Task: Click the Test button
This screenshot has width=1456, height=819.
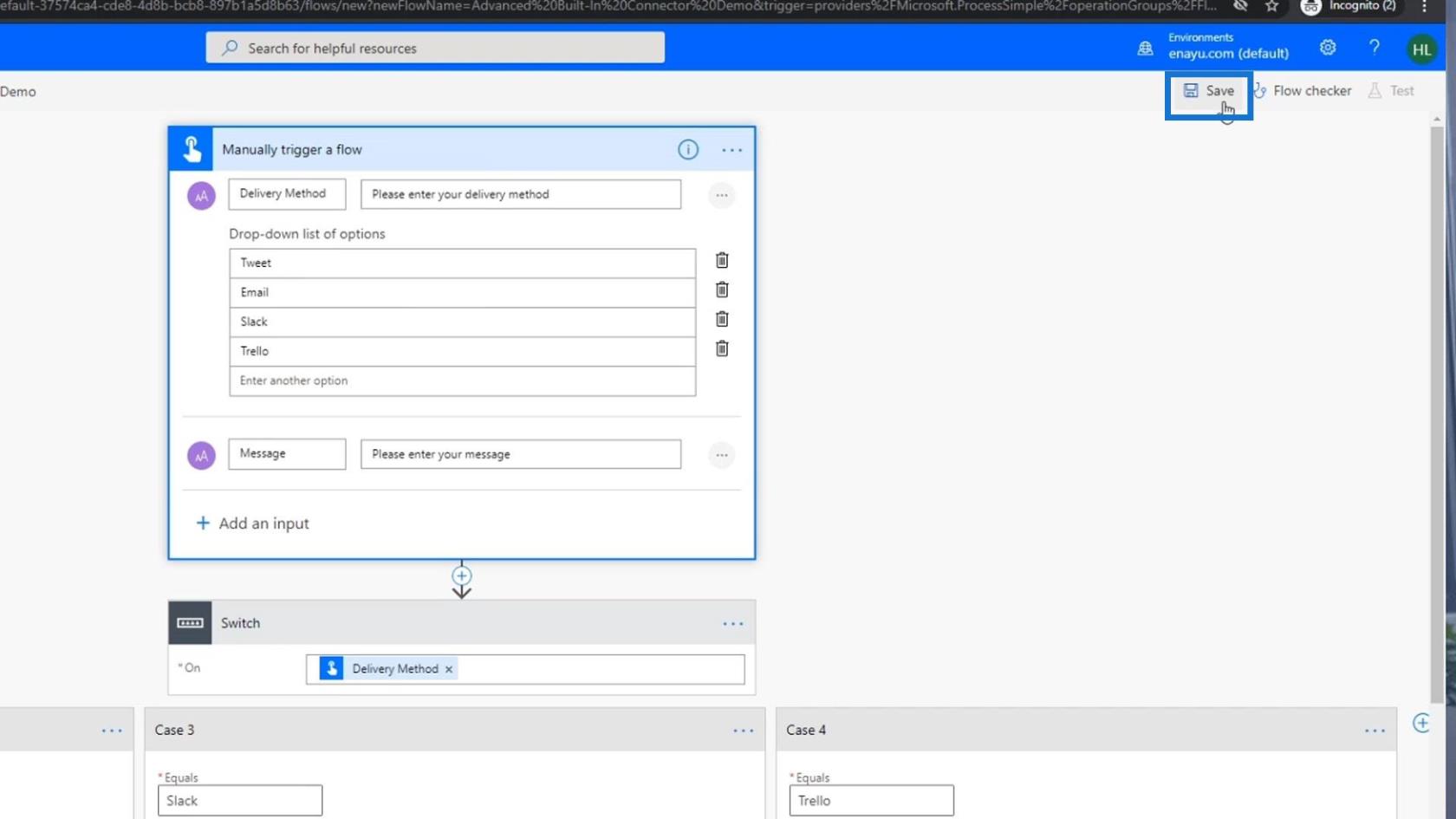Action: pyautogui.click(x=1391, y=91)
